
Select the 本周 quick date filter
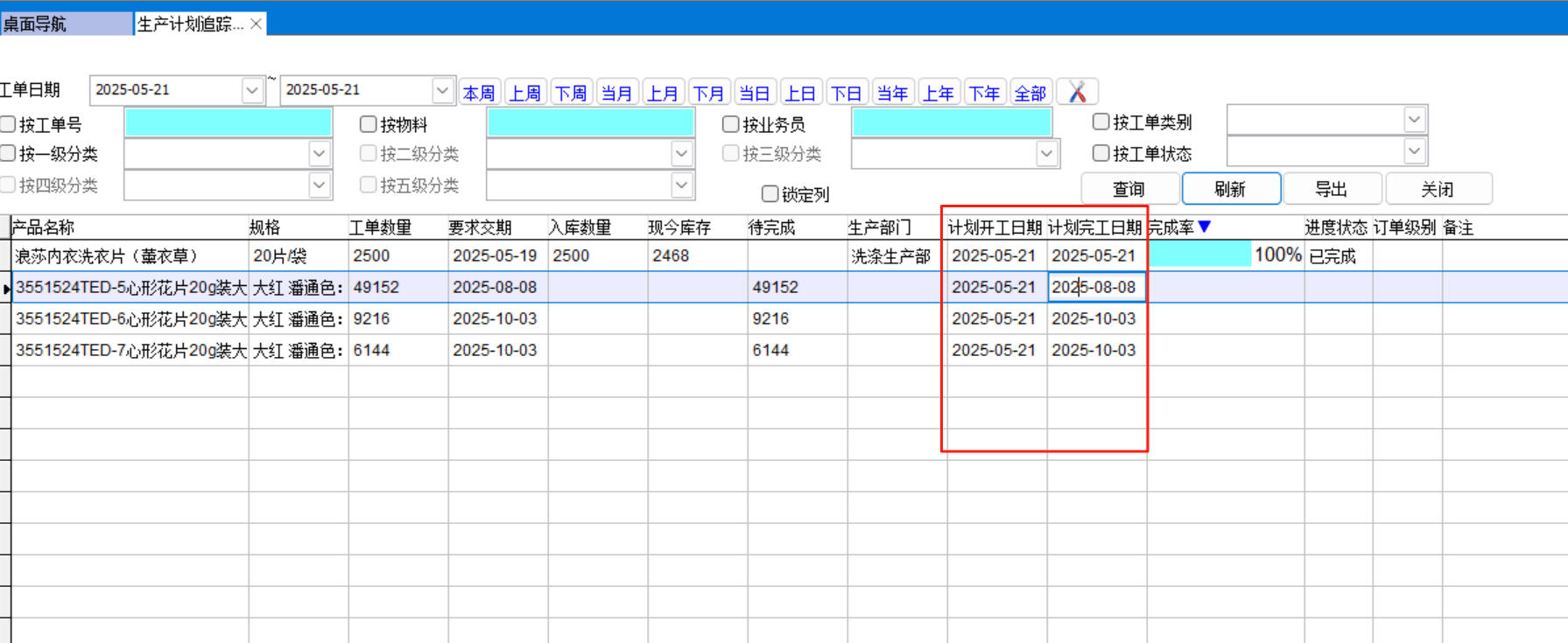479,93
